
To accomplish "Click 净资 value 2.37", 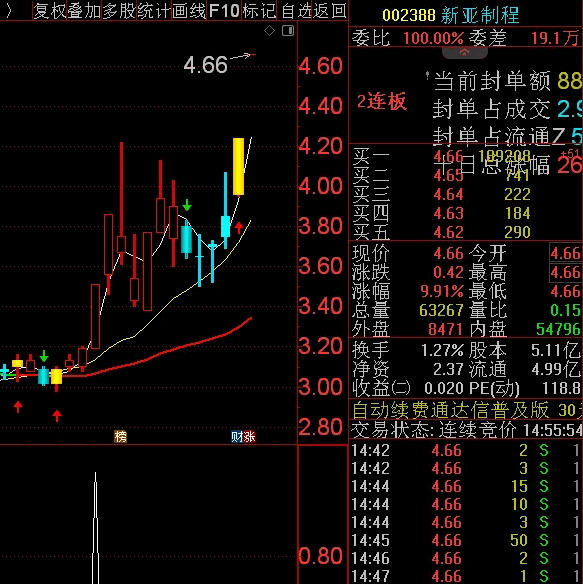I will click(x=448, y=369).
